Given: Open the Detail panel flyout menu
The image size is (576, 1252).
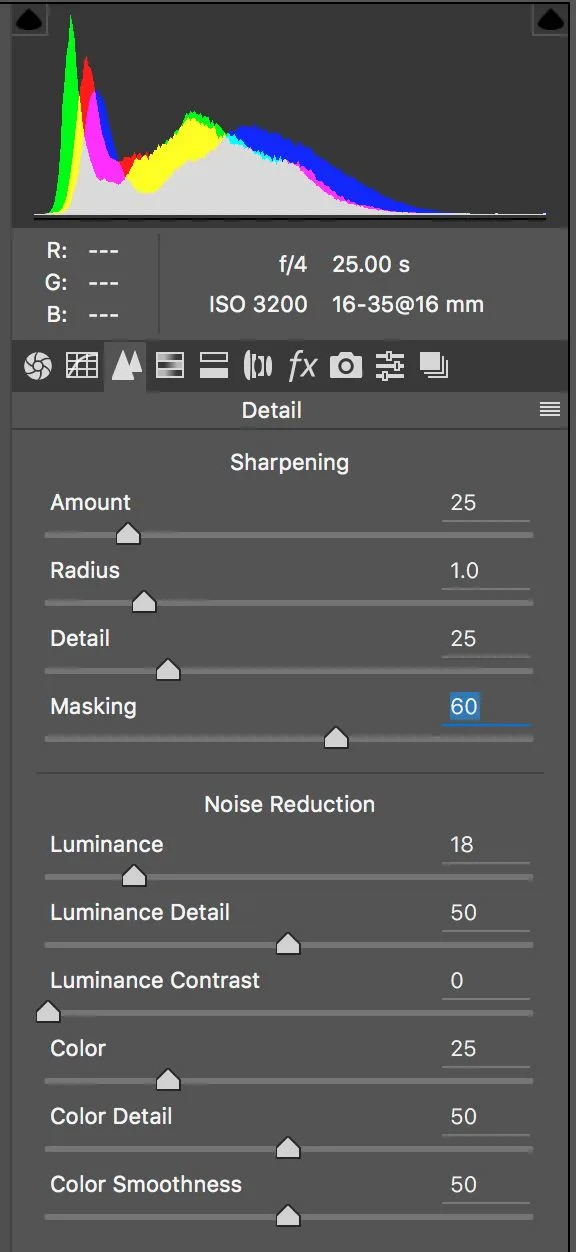Looking at the screenshot, I should coord(550,410).
